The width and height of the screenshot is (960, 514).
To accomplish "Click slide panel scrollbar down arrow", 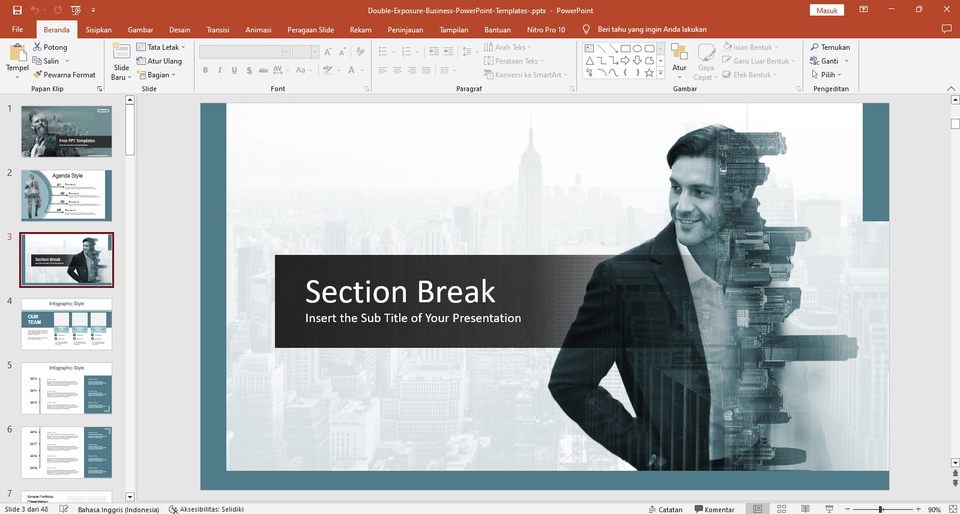I will click(x=129, y=496).
